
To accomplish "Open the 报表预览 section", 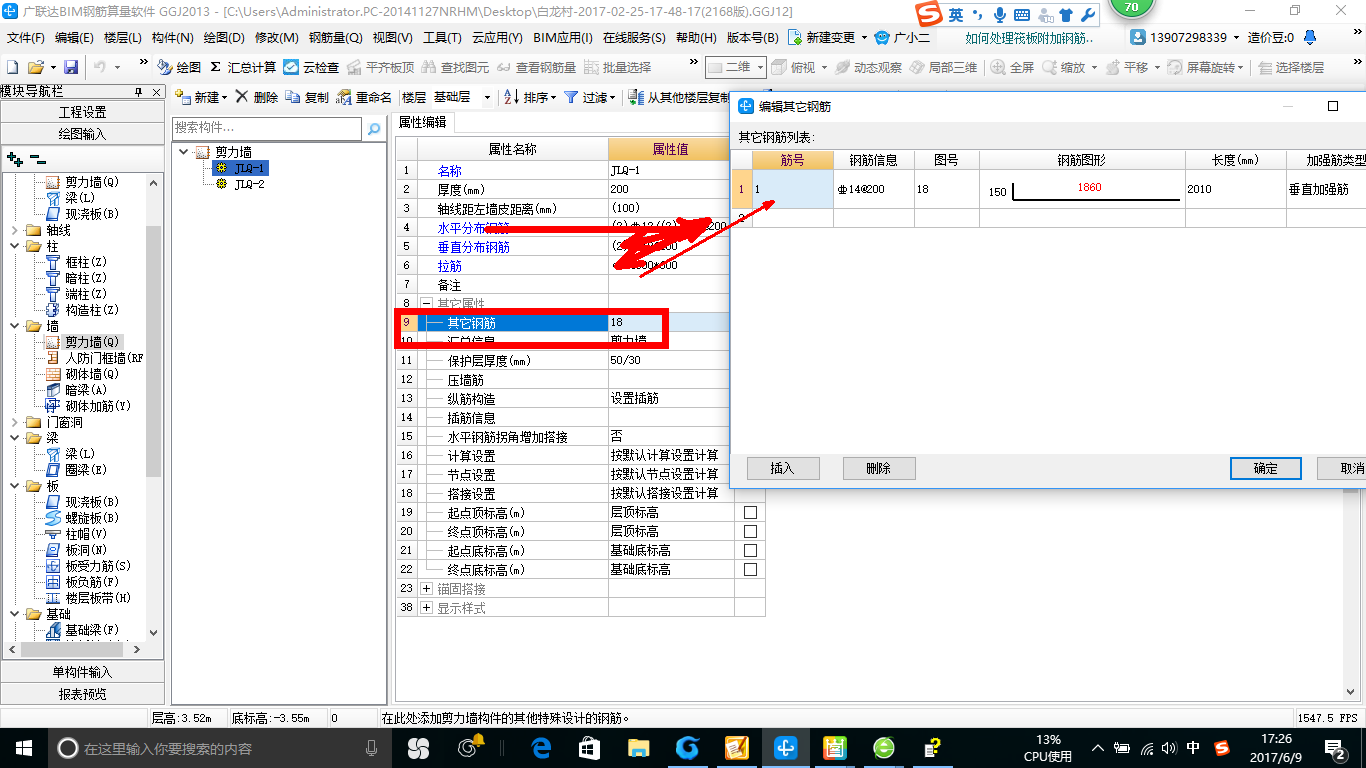I will point(82,693).
